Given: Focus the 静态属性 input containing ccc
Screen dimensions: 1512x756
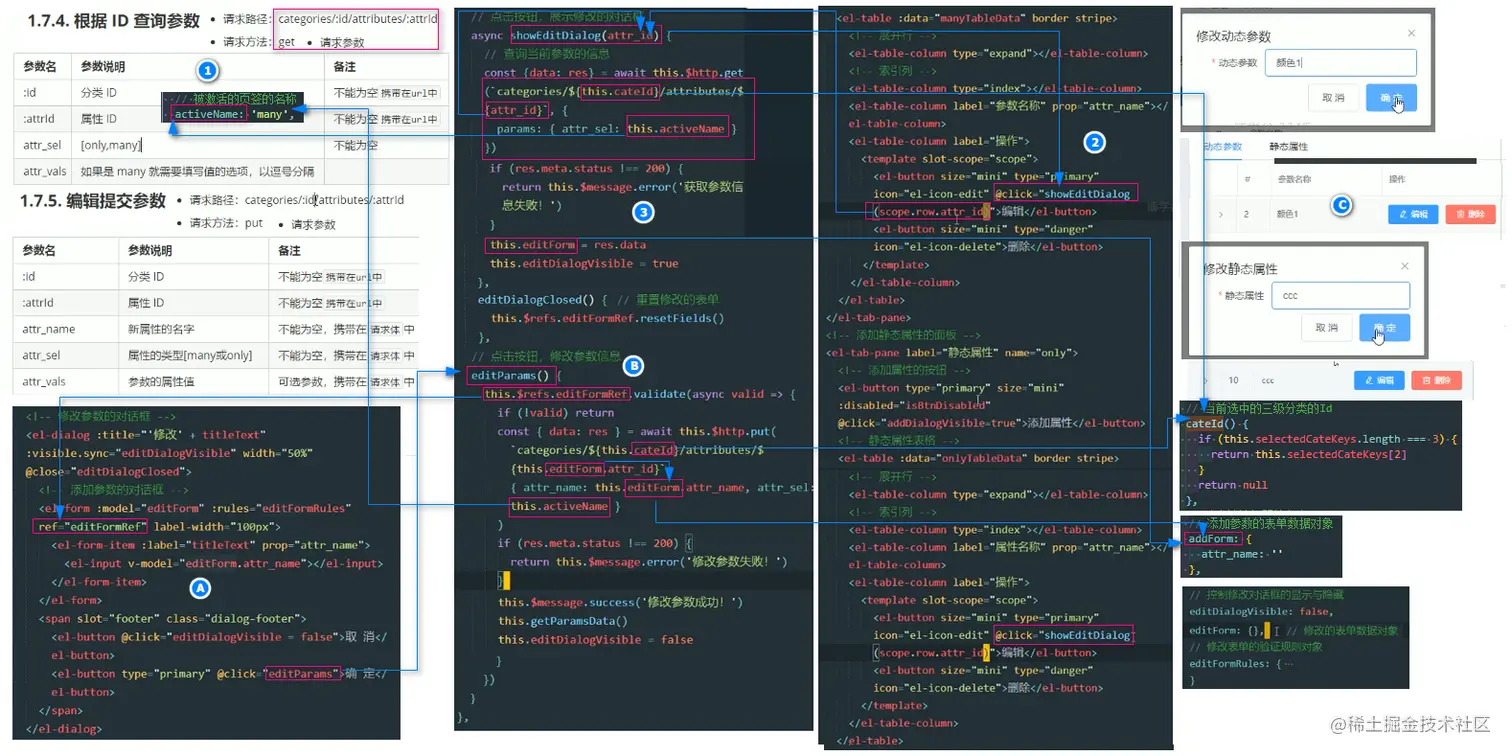Looking at the screenshot, I should 1340,295.
